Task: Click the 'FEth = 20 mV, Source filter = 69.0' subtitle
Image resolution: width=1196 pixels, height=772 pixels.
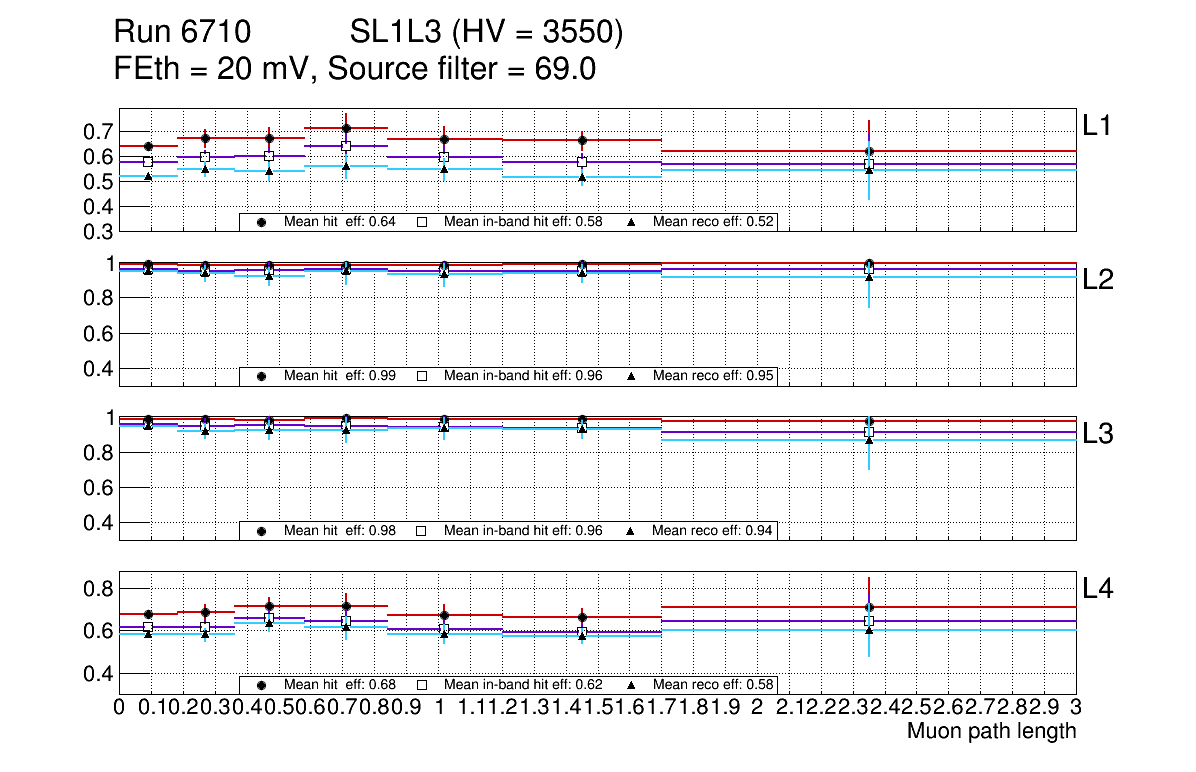Action: [x=356, y=70]
